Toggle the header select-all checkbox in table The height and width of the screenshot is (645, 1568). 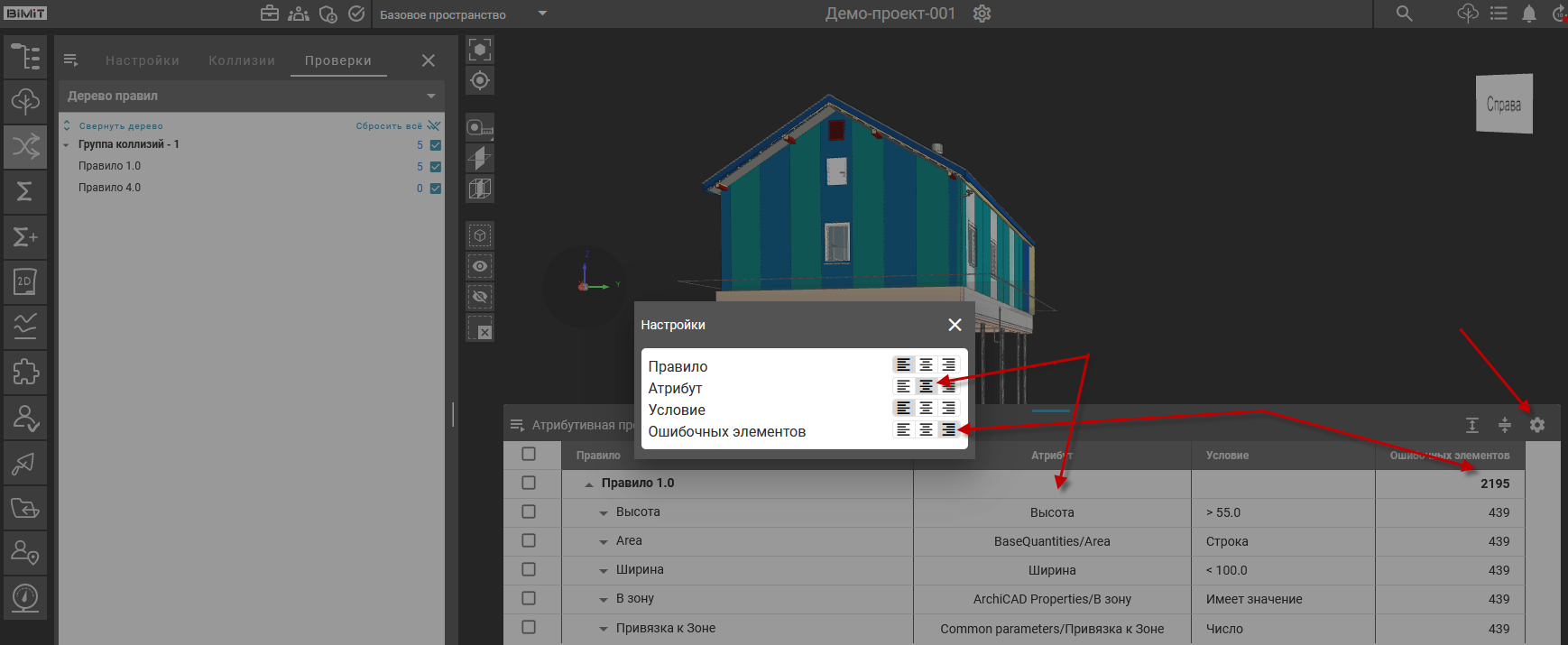point(529,455)
